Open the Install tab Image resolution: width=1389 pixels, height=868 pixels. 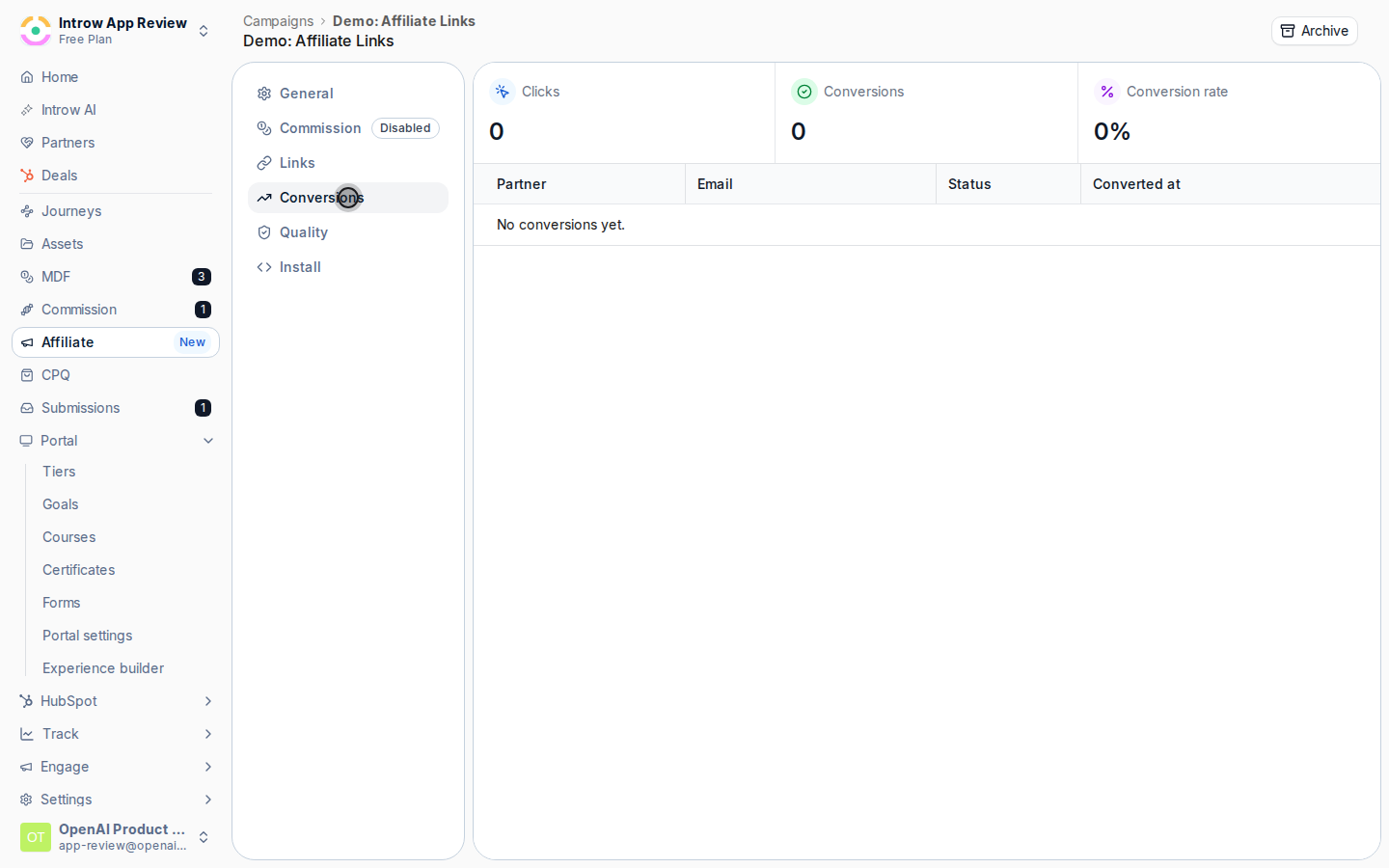348,267
